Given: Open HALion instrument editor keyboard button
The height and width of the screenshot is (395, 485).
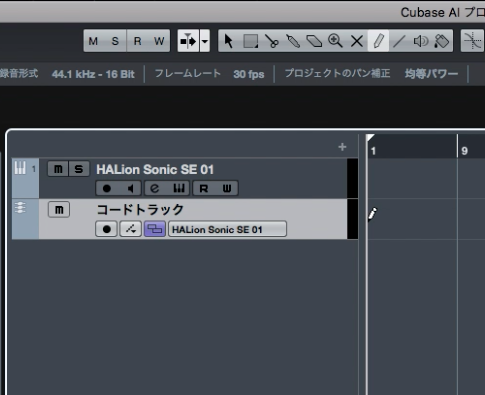Looking at the screenshot, I should pos(179,188).
